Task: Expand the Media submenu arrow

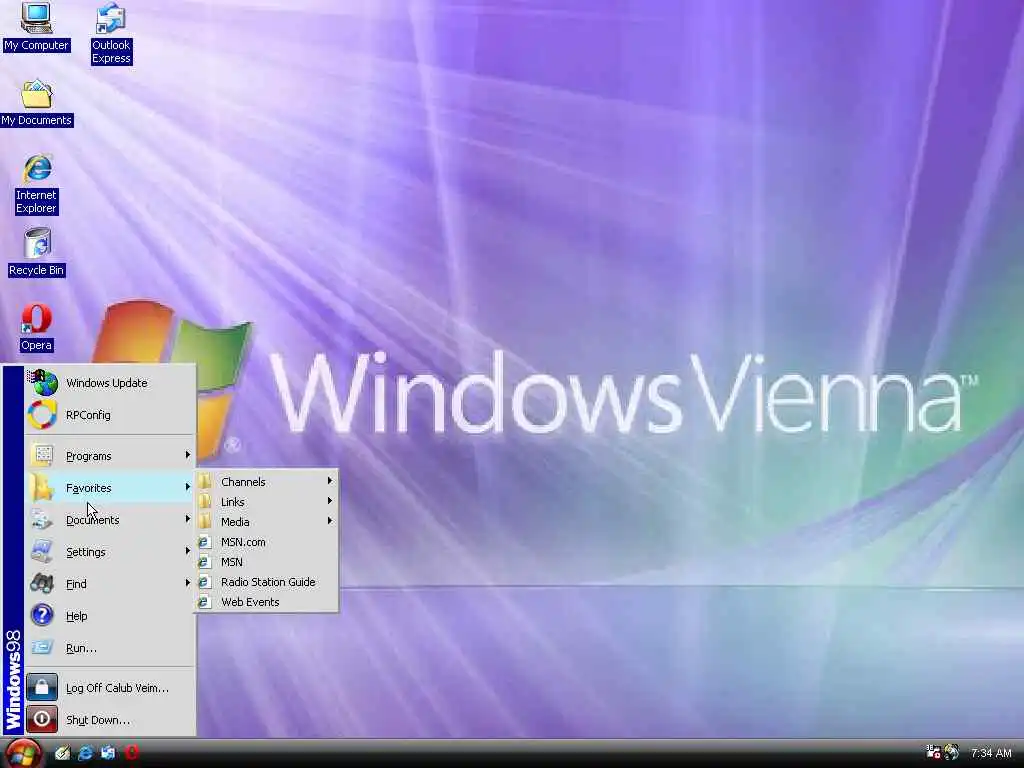Action: [x=330, y=520]
